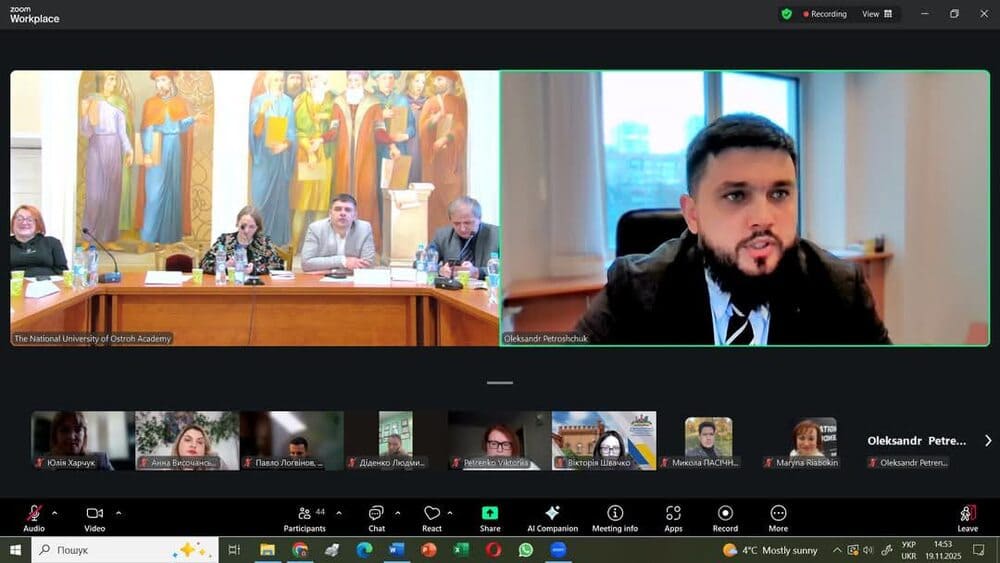The image size is (1000, 563).
Task: Click the green Share screen icon
Action: (490, 518)
